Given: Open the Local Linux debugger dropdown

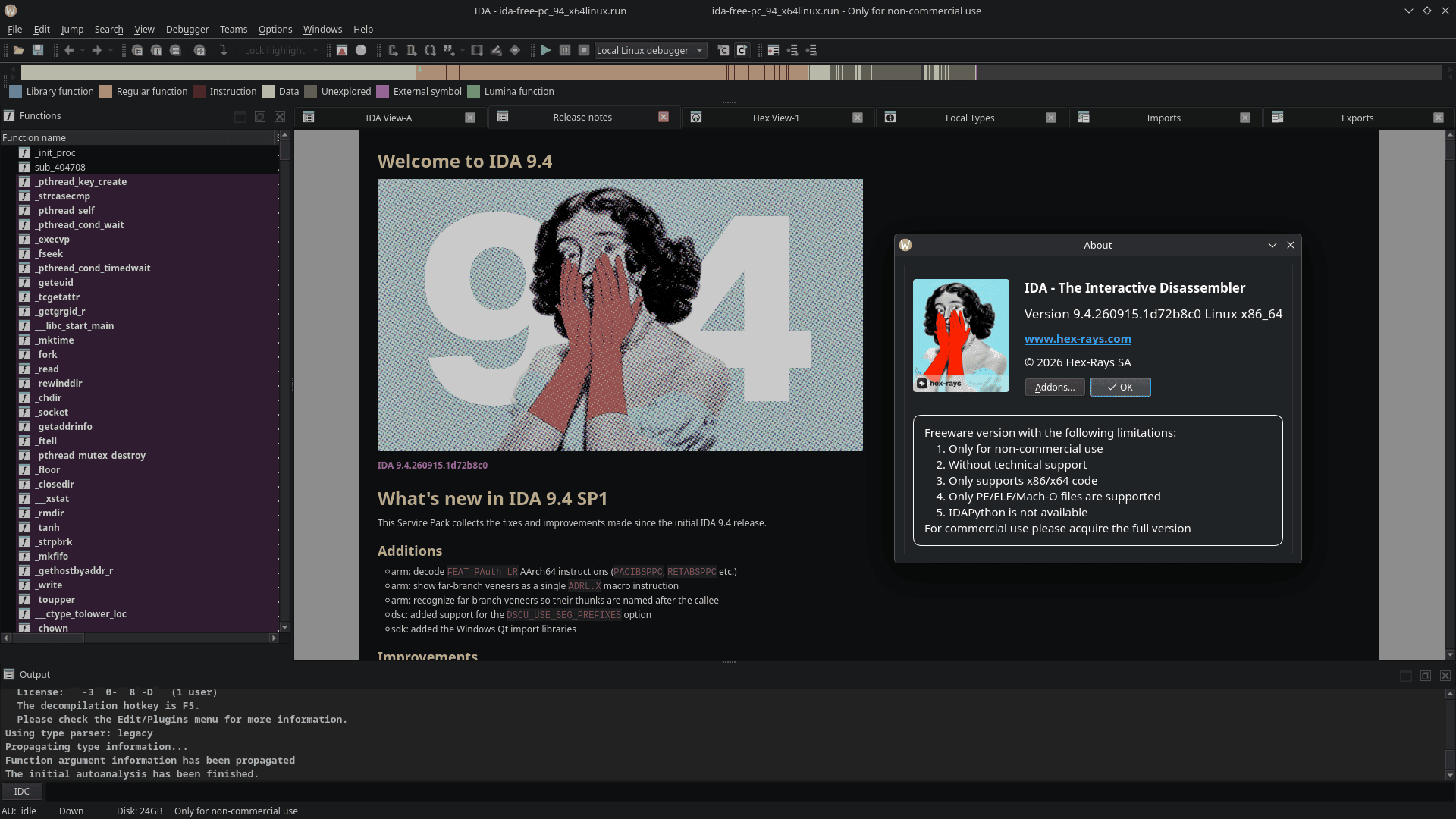Looking at the screenshot, I should click(651, 50).
